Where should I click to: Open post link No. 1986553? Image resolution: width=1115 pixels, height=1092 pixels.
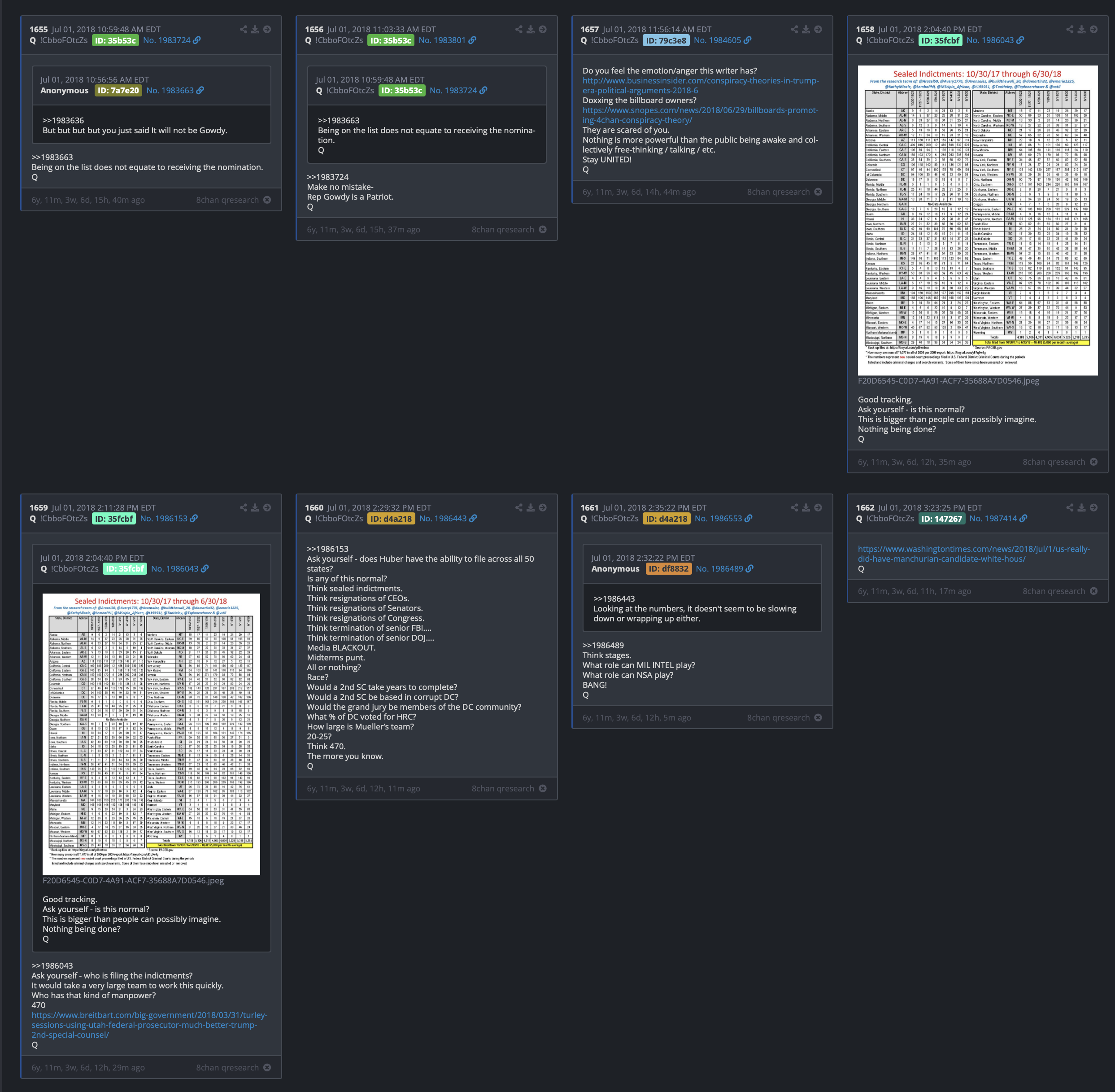723,519
